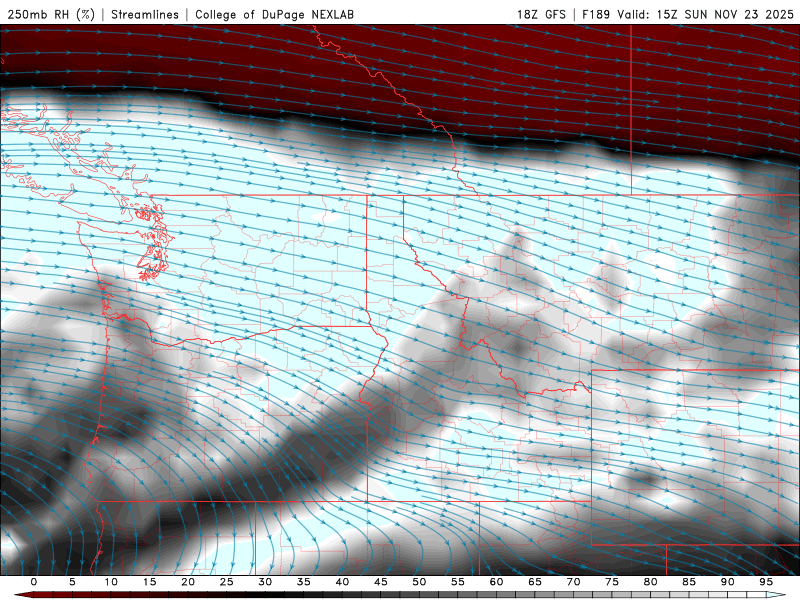
Task: Click the colorbar label "30"
Action: (x=265, y=582)
